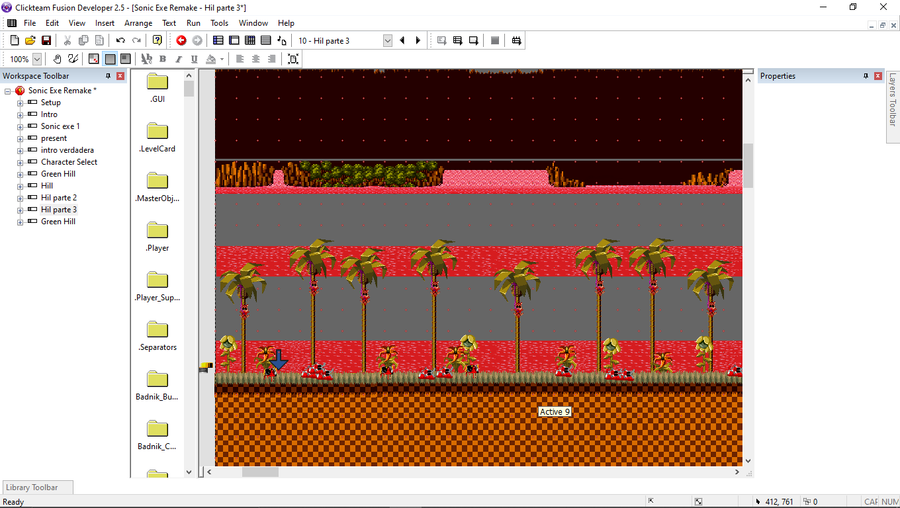
Task: Select the paint mode brush icon
Action: point(73,59)
